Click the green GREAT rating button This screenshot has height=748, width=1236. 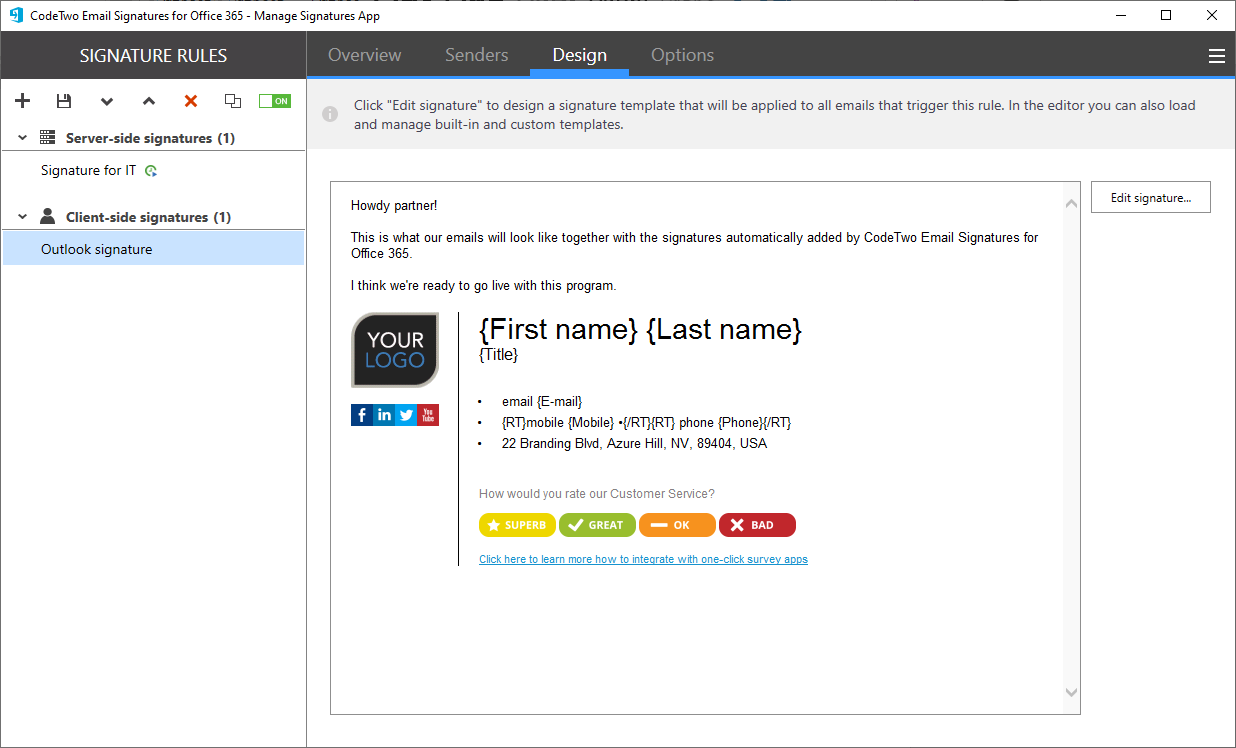click(x=597, y=525)
